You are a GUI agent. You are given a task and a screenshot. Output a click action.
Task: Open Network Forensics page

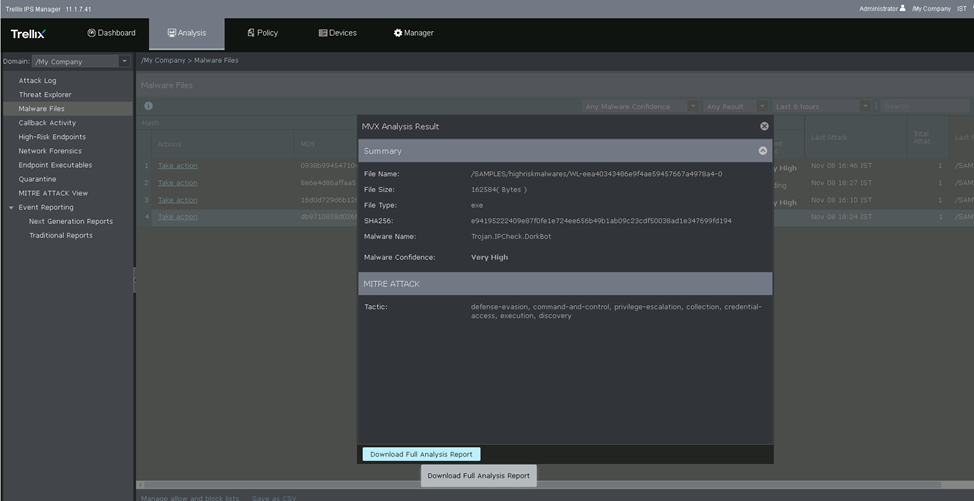pyautogui.click(x=50, y=151)
